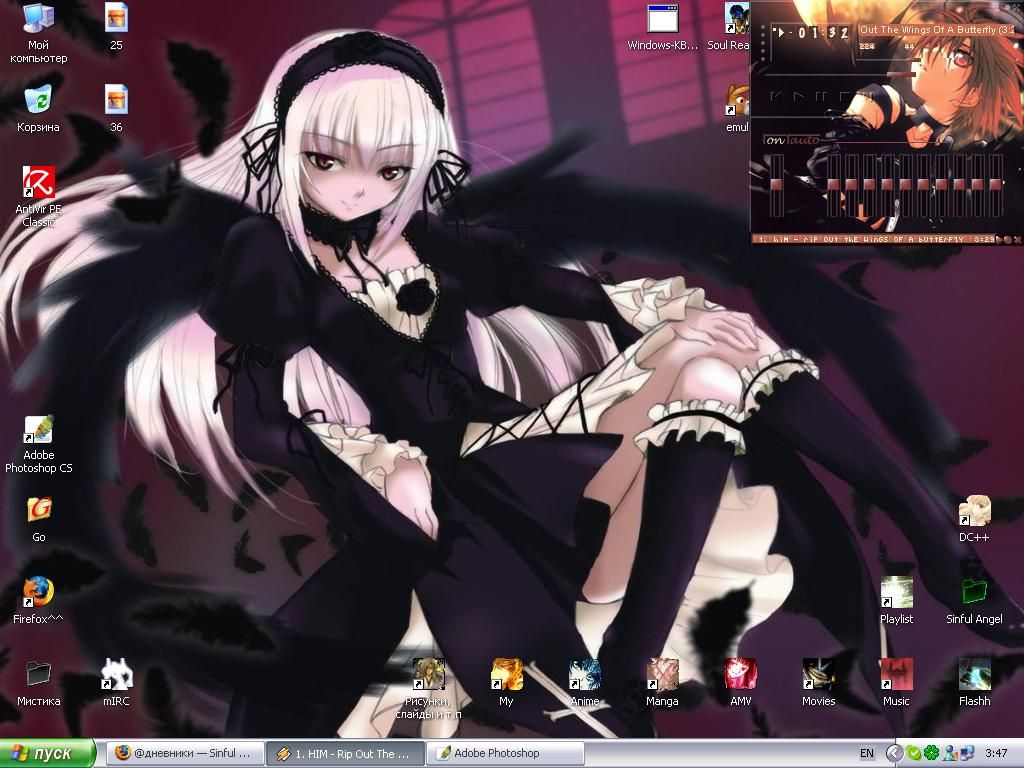The height and width of the screenshot is (768, 1024).
Task: Launch Antivir PE Classic
Action: pos(38,196)
